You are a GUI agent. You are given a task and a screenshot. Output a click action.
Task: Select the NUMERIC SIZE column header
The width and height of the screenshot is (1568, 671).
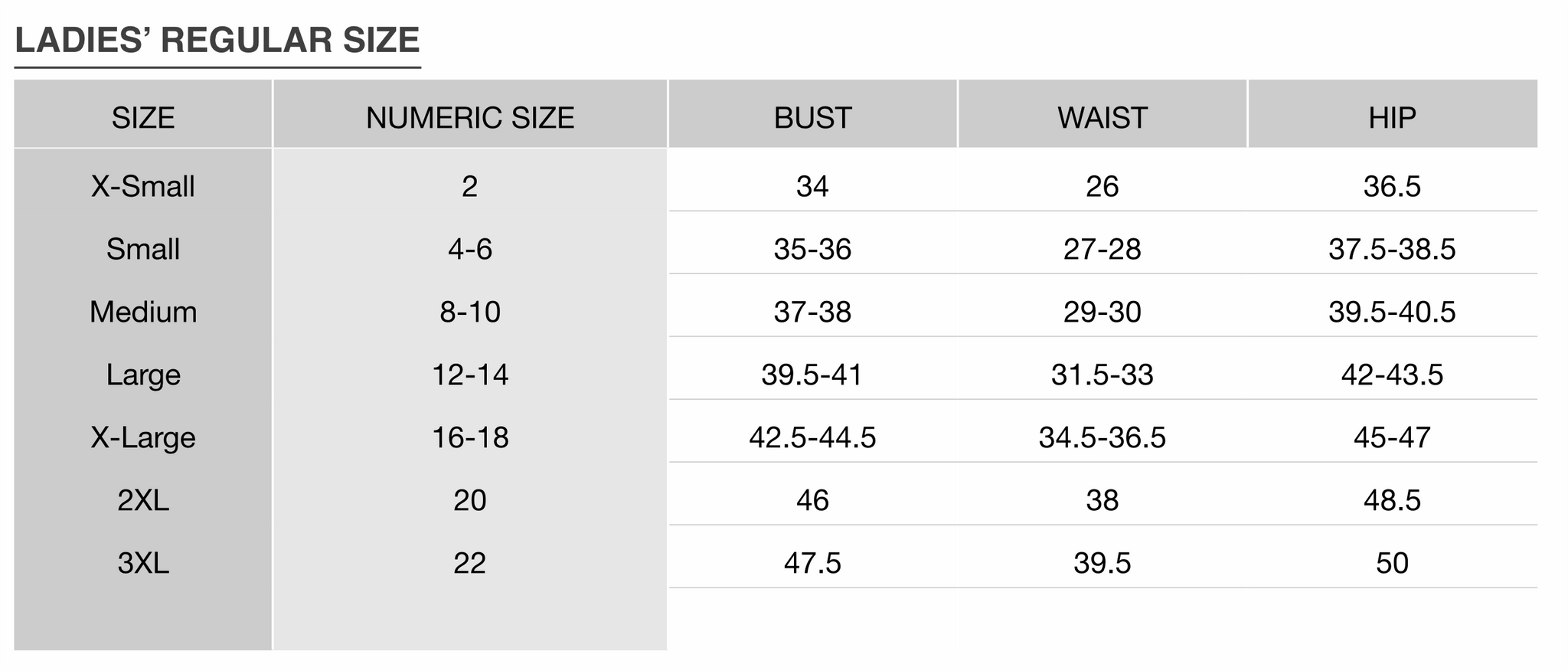470,118
